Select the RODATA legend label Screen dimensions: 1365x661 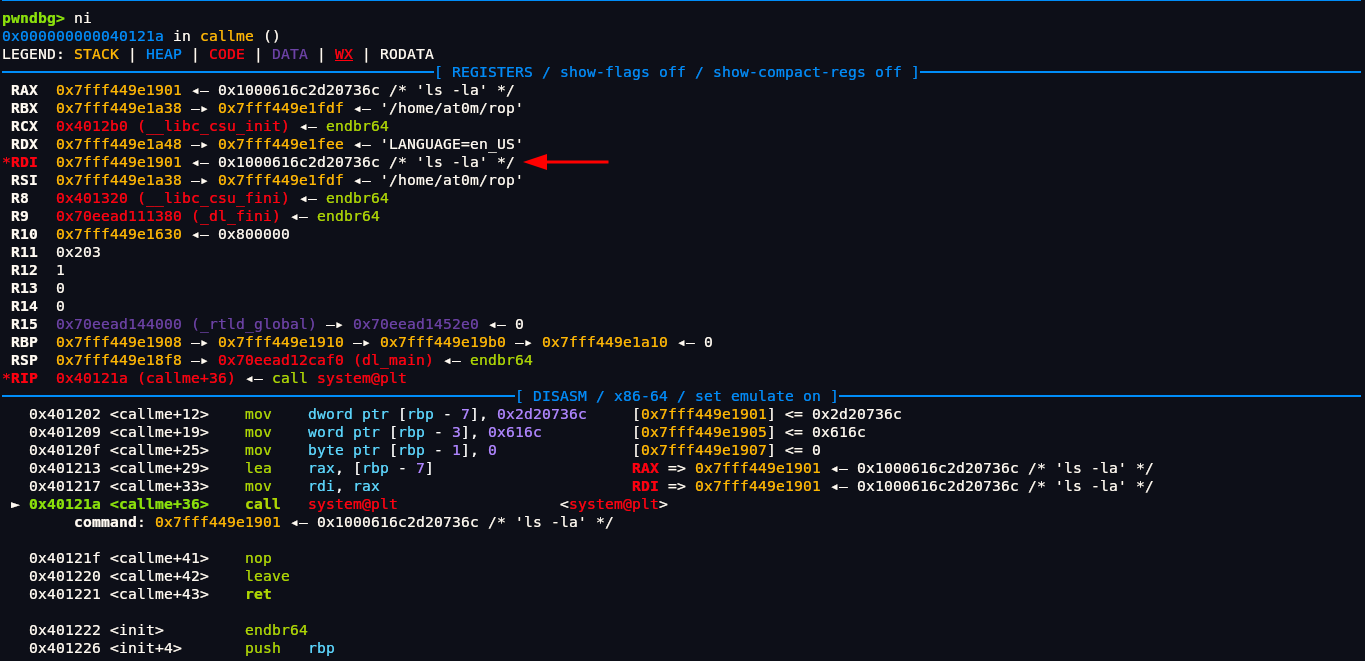tap(407, 54)
